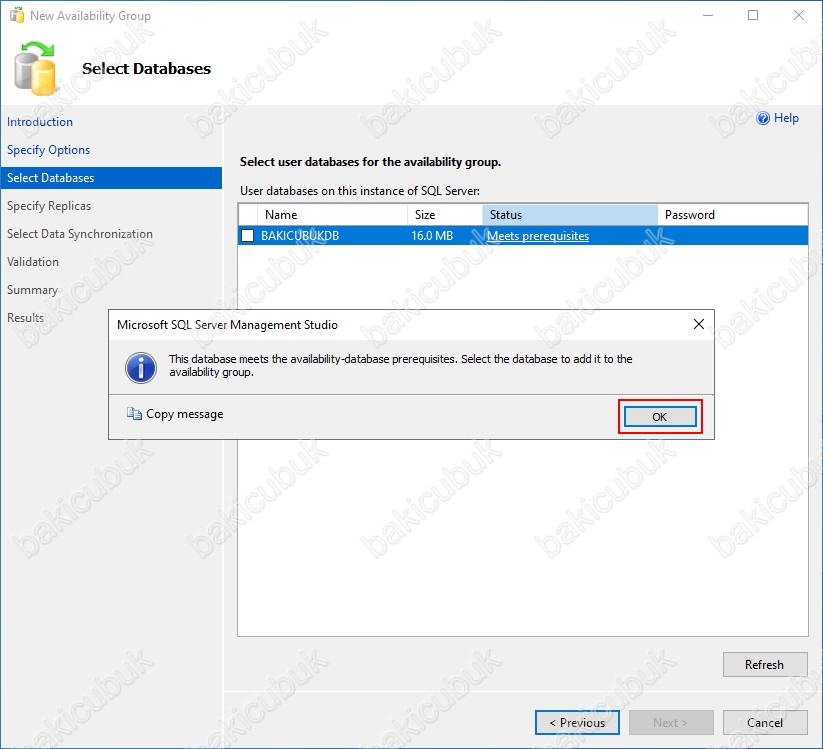Click the 16.0 MB size cell
Image resolution: width=823 pixels, height=749 pixels.
point(432,236)
